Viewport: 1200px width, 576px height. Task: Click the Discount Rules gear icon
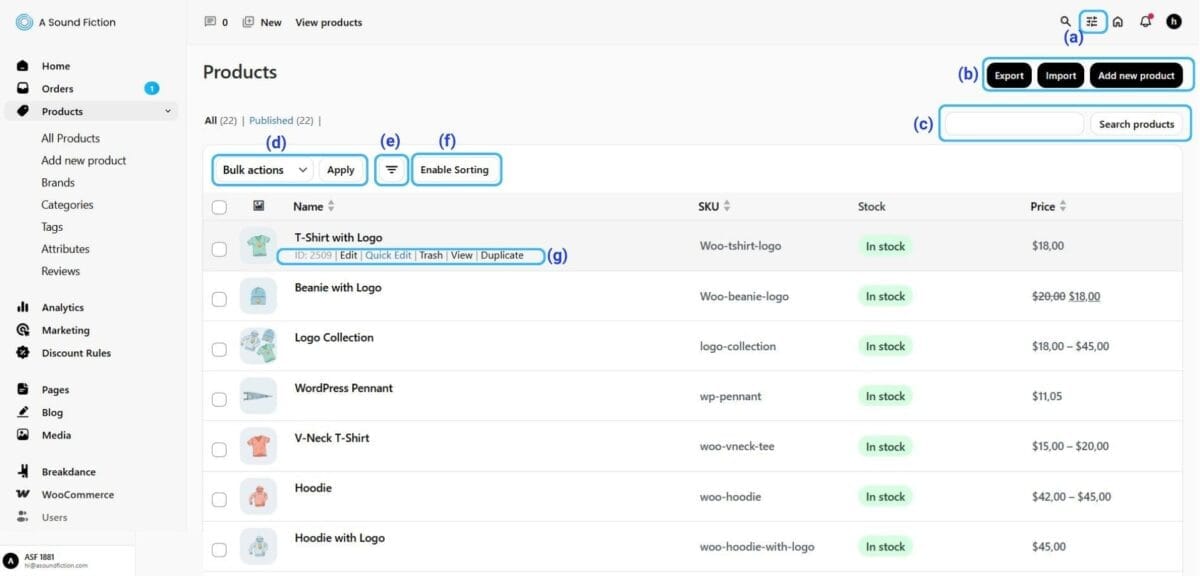pos(23,353)
